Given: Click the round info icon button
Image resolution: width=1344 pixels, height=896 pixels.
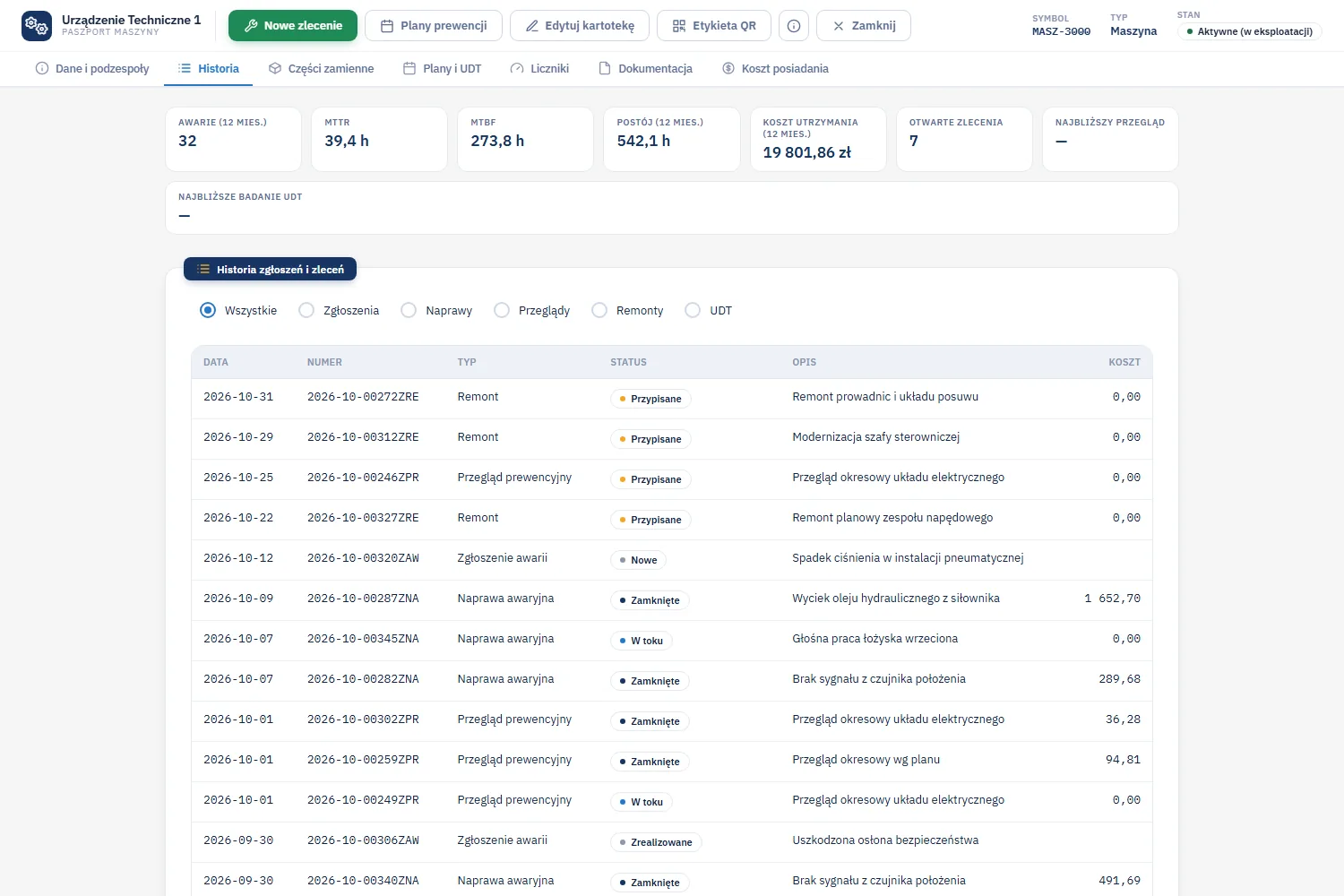Looking at the screenshot, I should tap(794, 26).
